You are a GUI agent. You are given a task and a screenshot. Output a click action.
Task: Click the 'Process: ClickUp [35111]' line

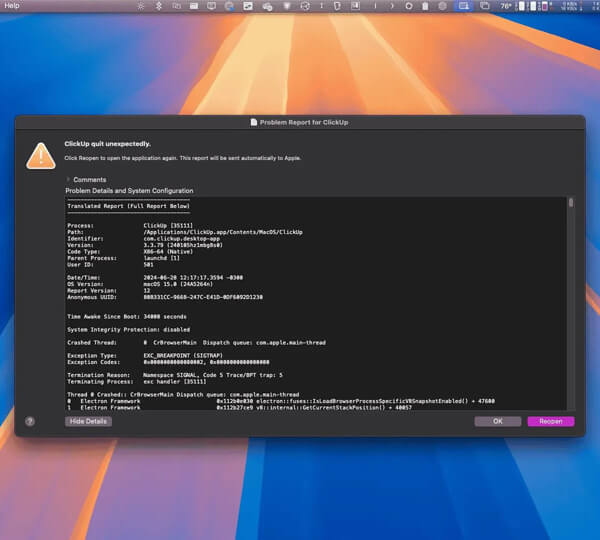coord(130,226)
